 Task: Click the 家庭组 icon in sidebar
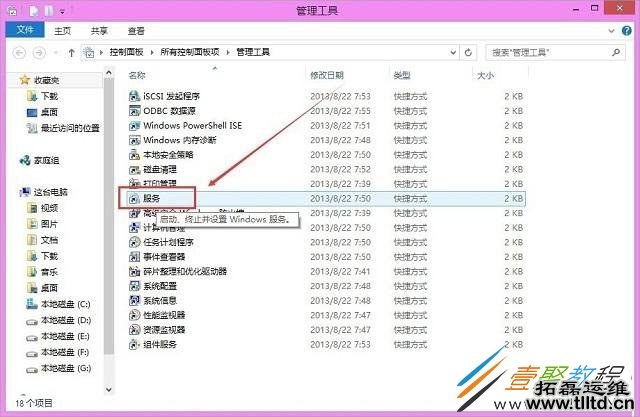[x=25, y=160]
